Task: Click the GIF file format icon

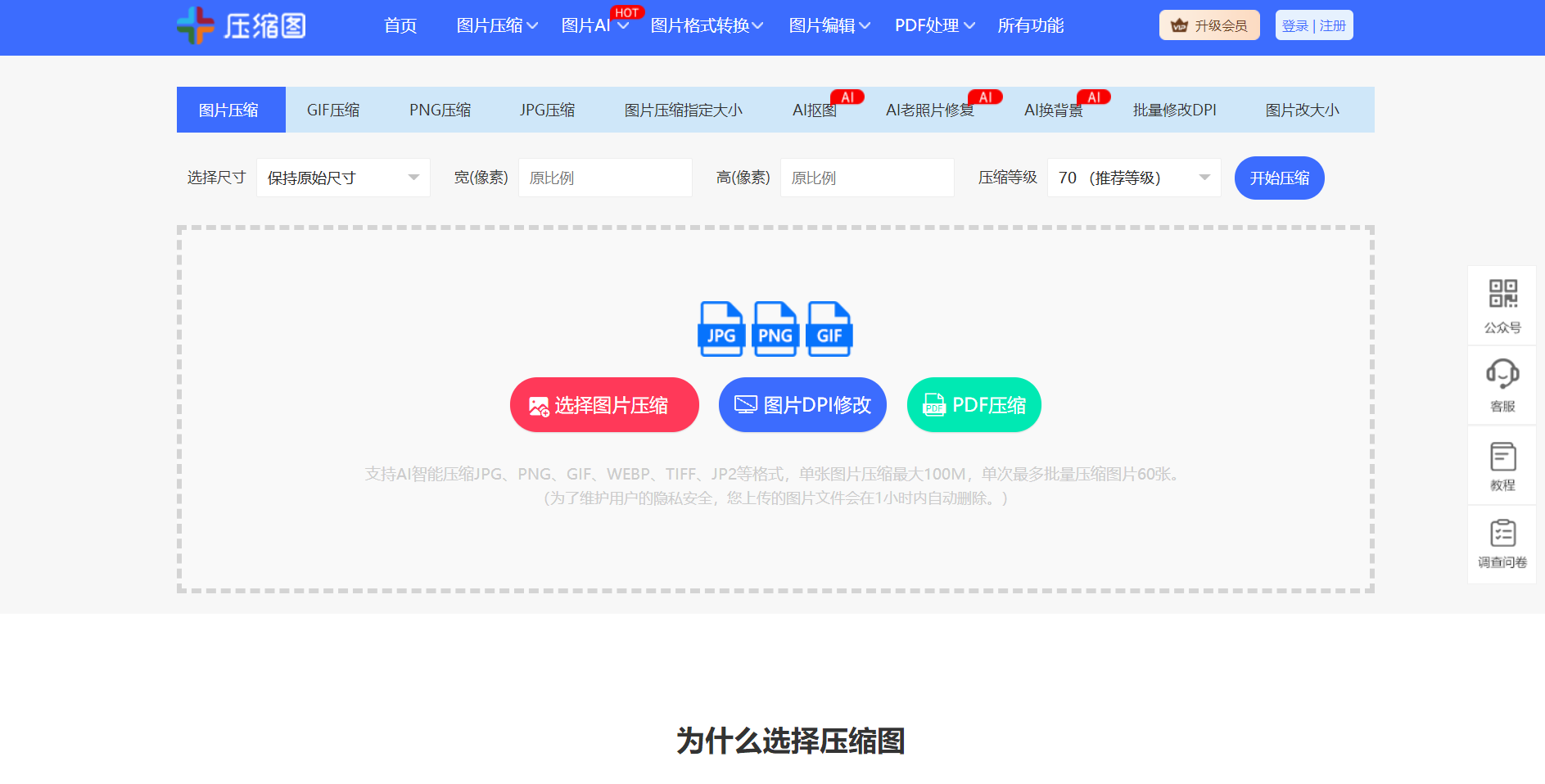Action: (829, 329)
